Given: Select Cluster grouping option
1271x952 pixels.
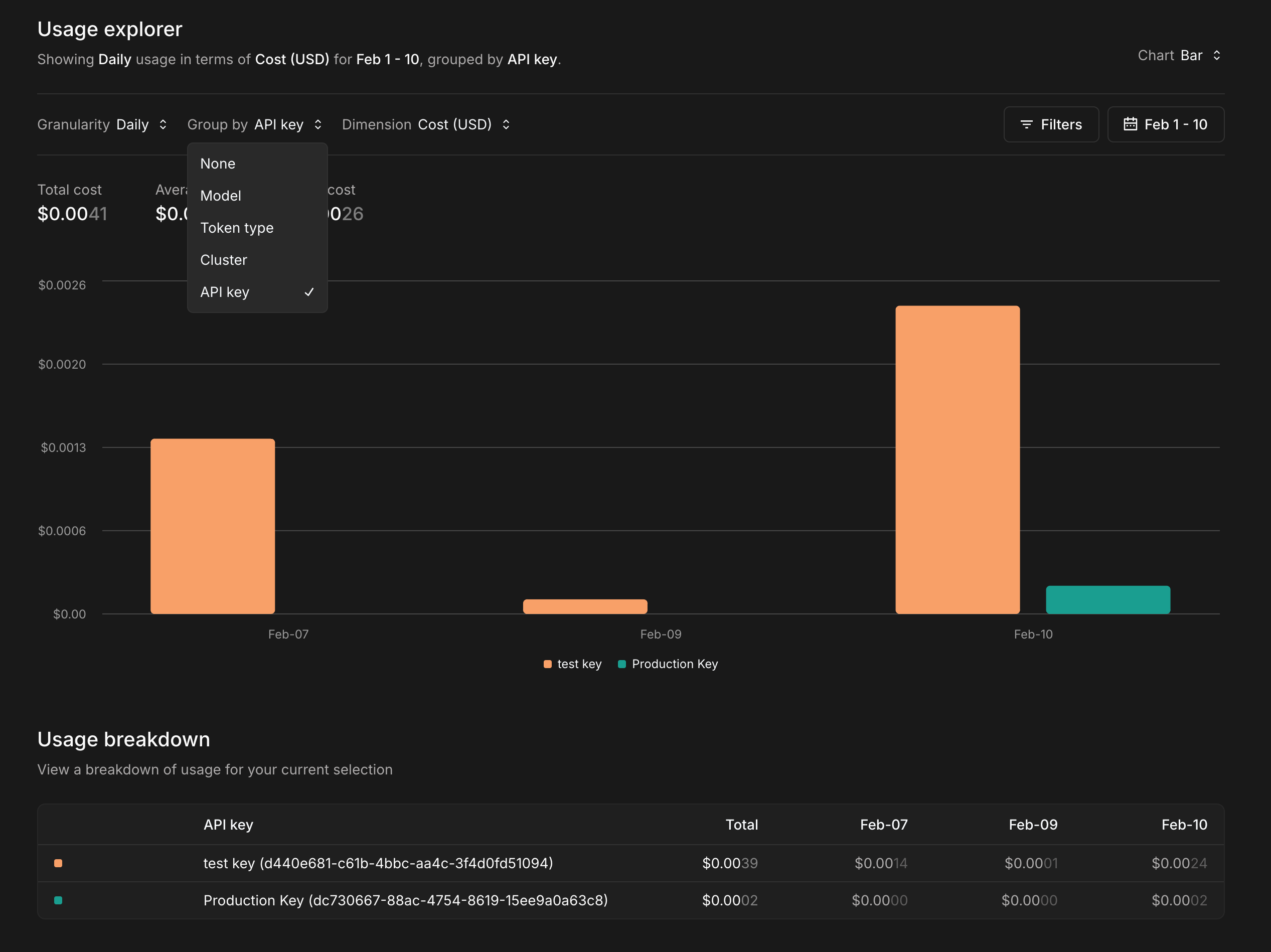Looking at the screenshot, I should [224, 260].
